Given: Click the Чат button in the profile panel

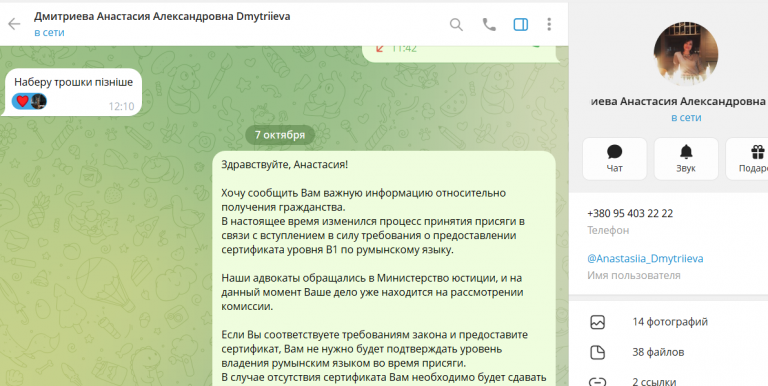Looking at the screenshot, I should 614,159.
